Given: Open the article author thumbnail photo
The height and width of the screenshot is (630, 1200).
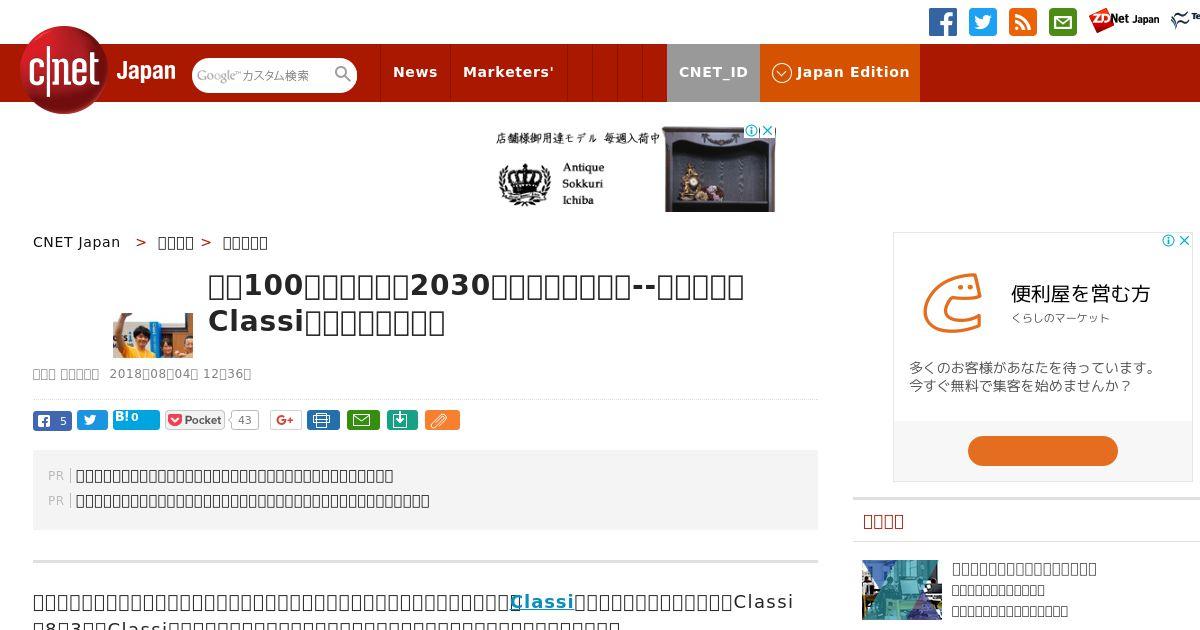Looking at the screenshot, I should click(x=153, y=335).
